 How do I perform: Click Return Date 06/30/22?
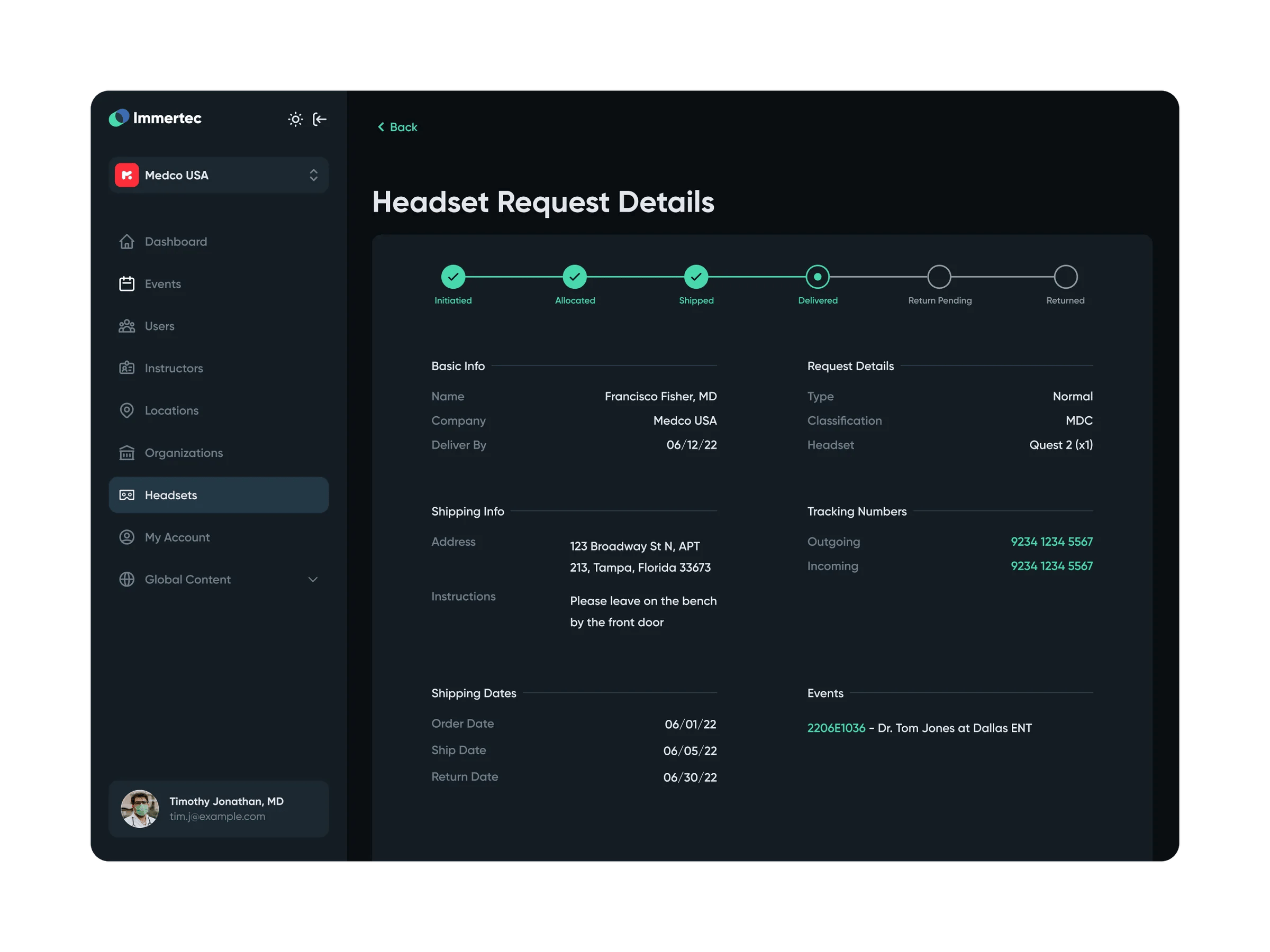coord(690,777)
